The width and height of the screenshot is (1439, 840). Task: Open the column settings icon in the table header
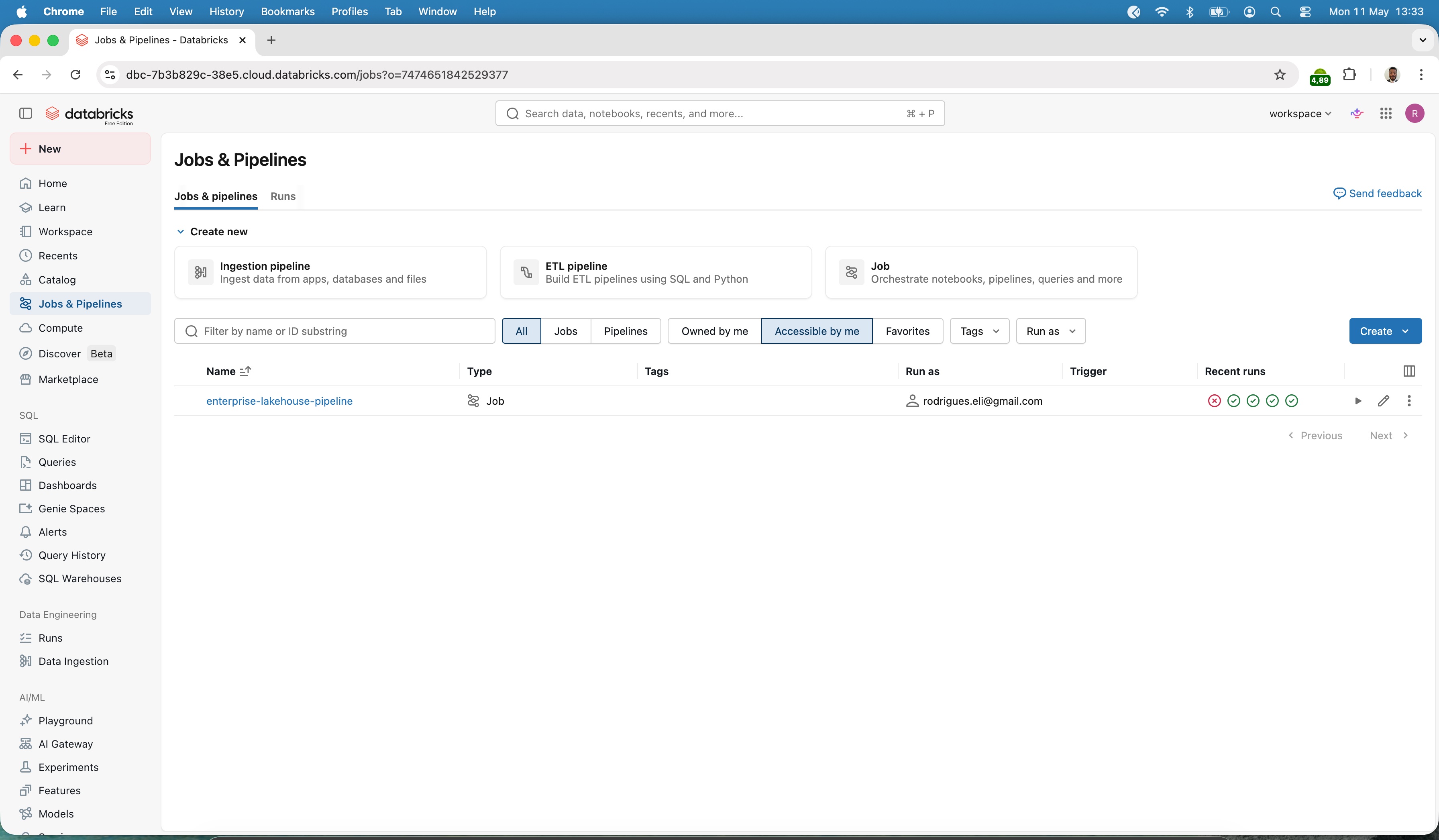pyautogui.click(x=1409, y=371)
